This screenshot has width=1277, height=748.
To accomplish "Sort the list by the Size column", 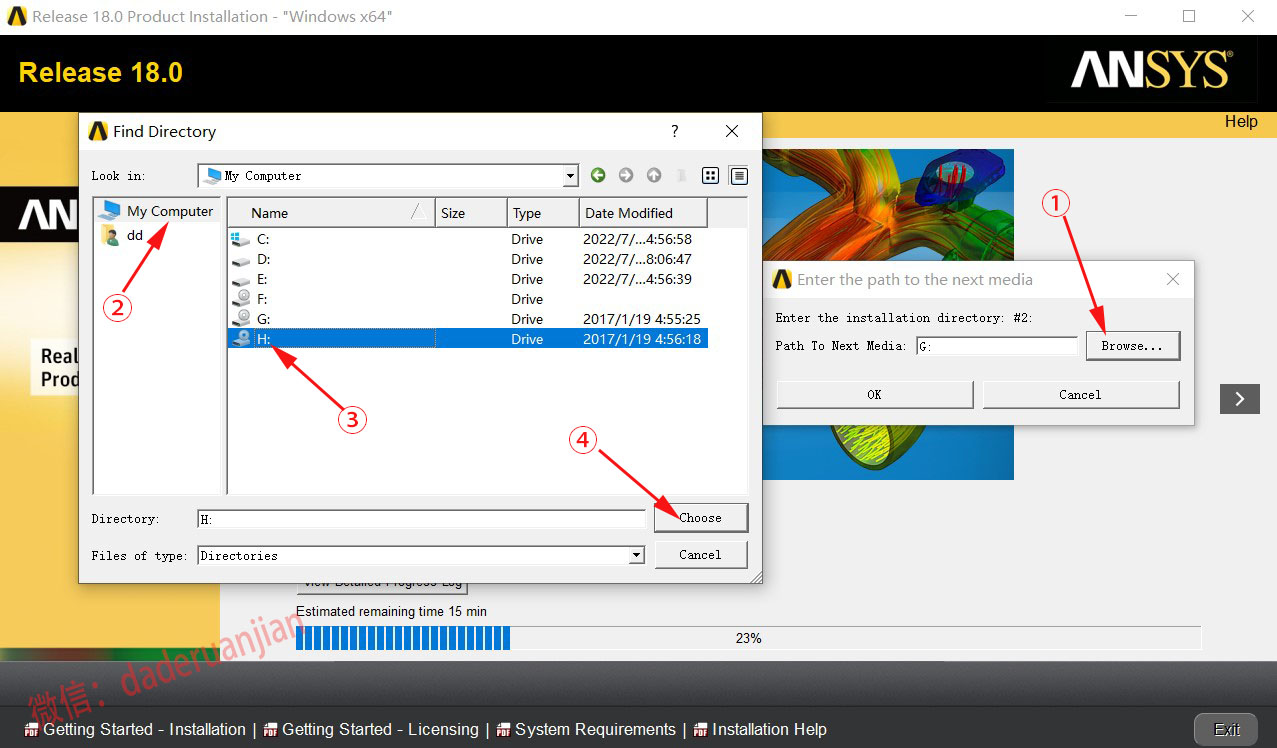I will point(471,213).
